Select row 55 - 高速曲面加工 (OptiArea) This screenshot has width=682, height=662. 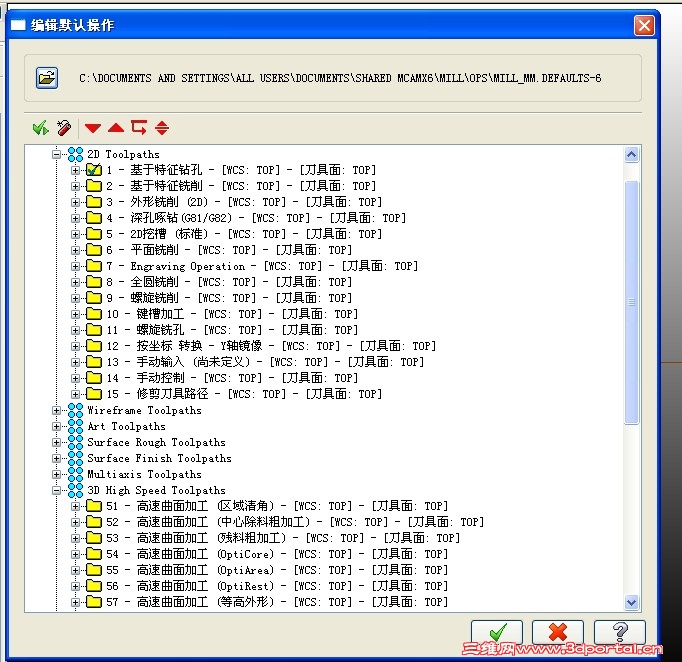pyautogui.click(x=277, y=570)
